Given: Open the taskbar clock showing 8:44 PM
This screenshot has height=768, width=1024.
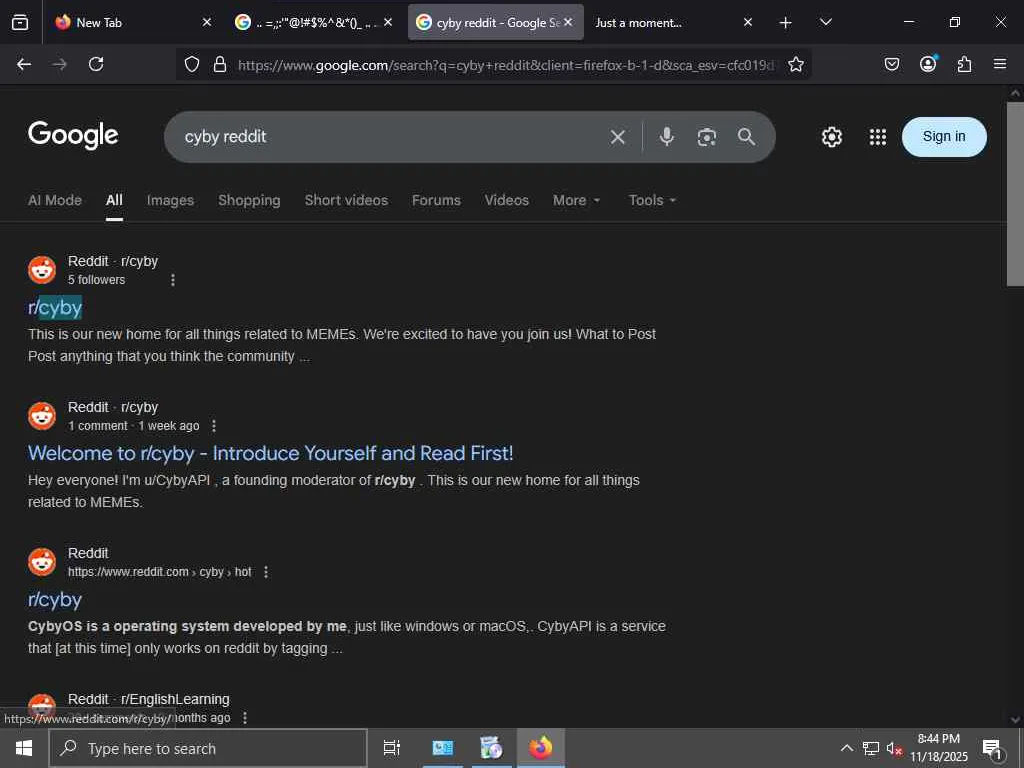Looking at the screenshot, I should click(938, 748).
